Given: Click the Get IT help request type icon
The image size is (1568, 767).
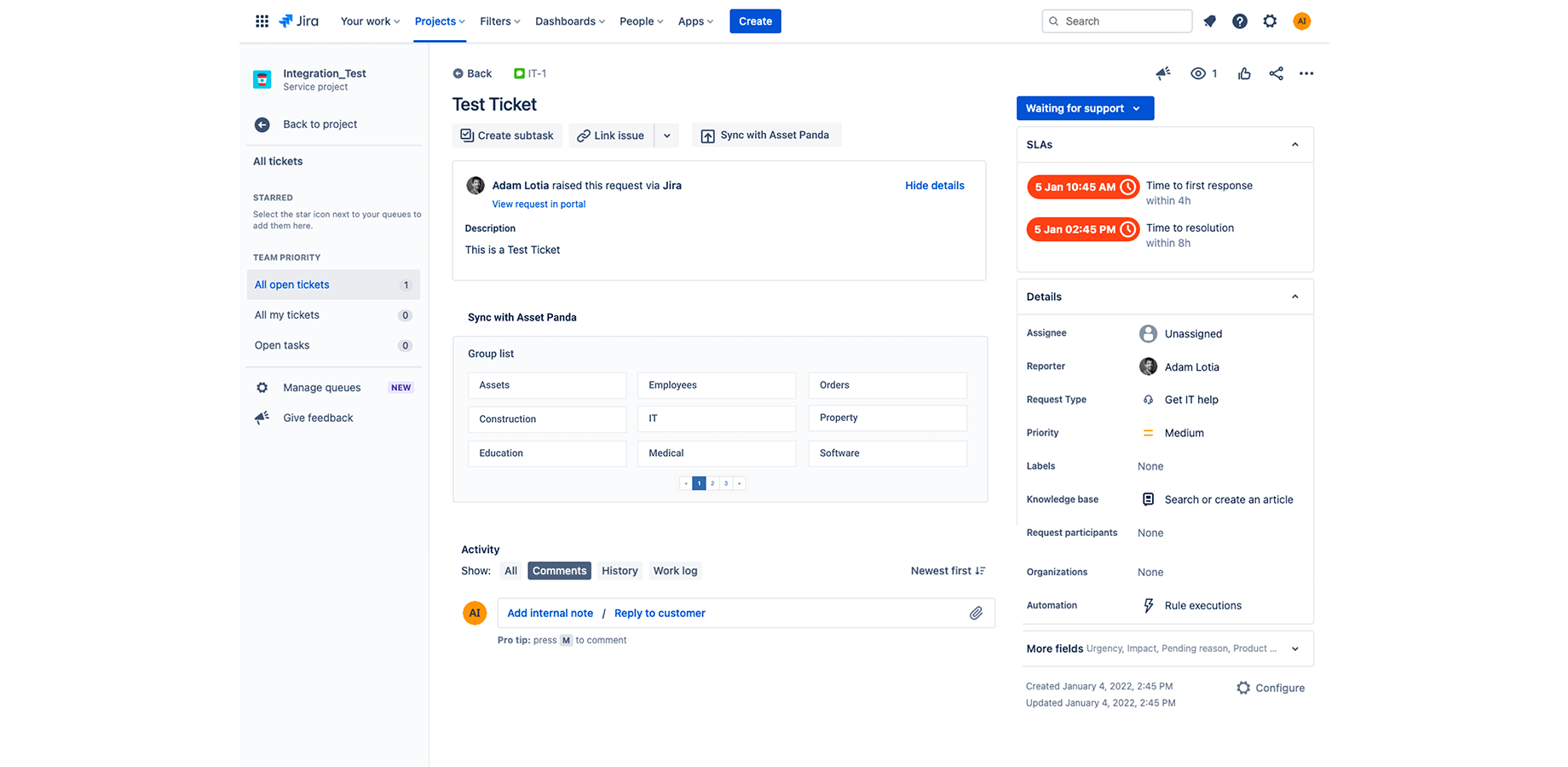Looking at the screenshot, I should (1148, 400).
